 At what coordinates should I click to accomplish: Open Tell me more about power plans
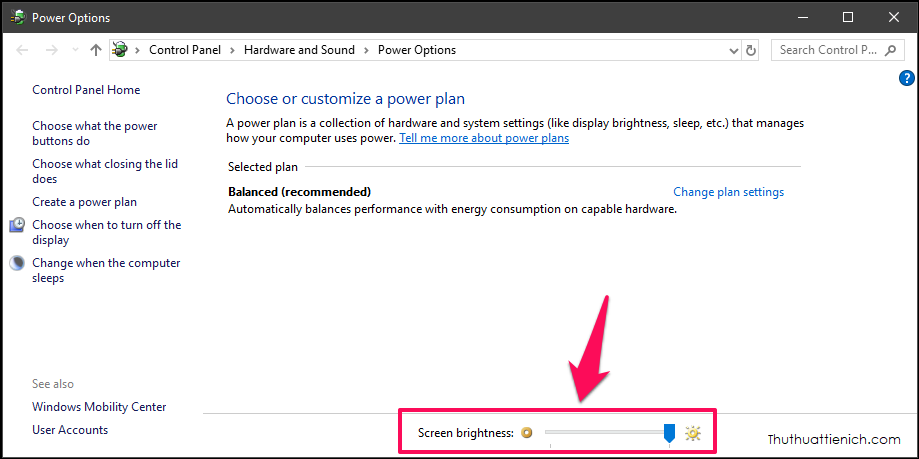484,138
